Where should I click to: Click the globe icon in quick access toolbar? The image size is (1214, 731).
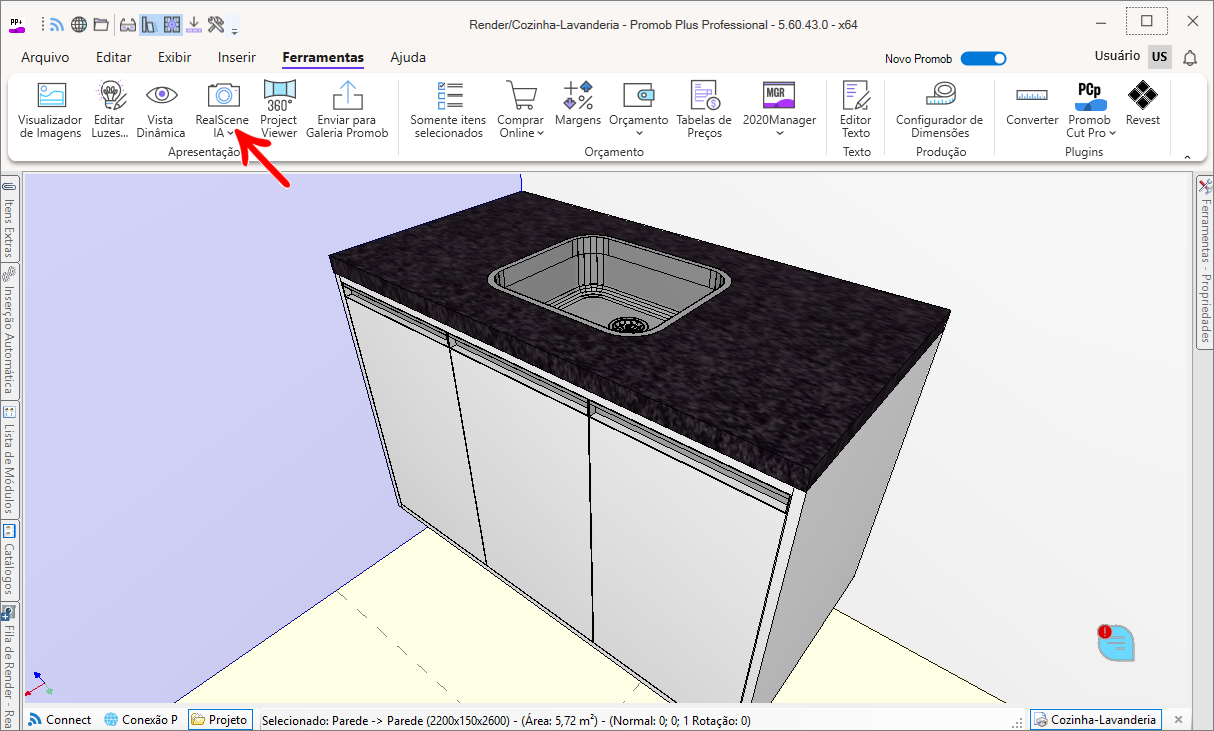tap(79, 24)
